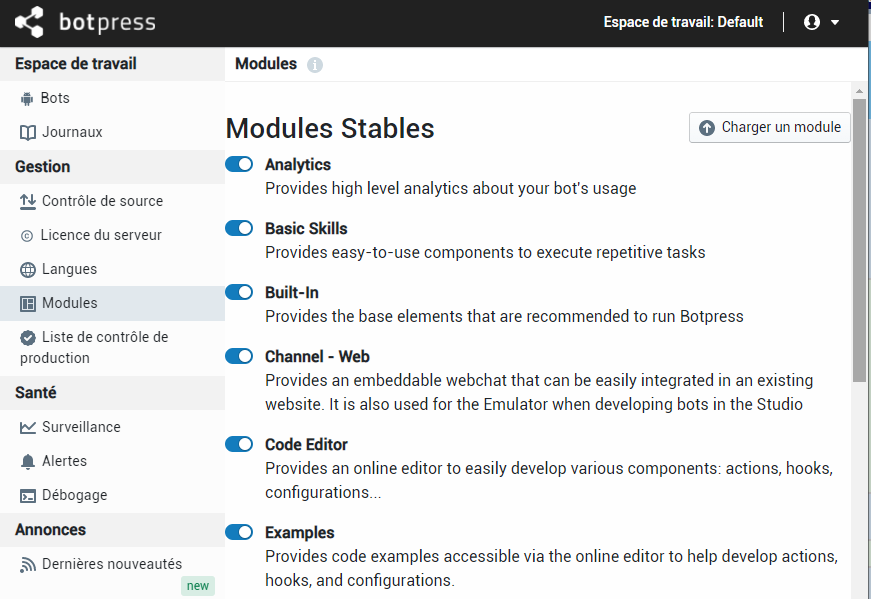Click the Dernières nouveautés RSS icon
This screenshot has width=871, height=599.
27,565
